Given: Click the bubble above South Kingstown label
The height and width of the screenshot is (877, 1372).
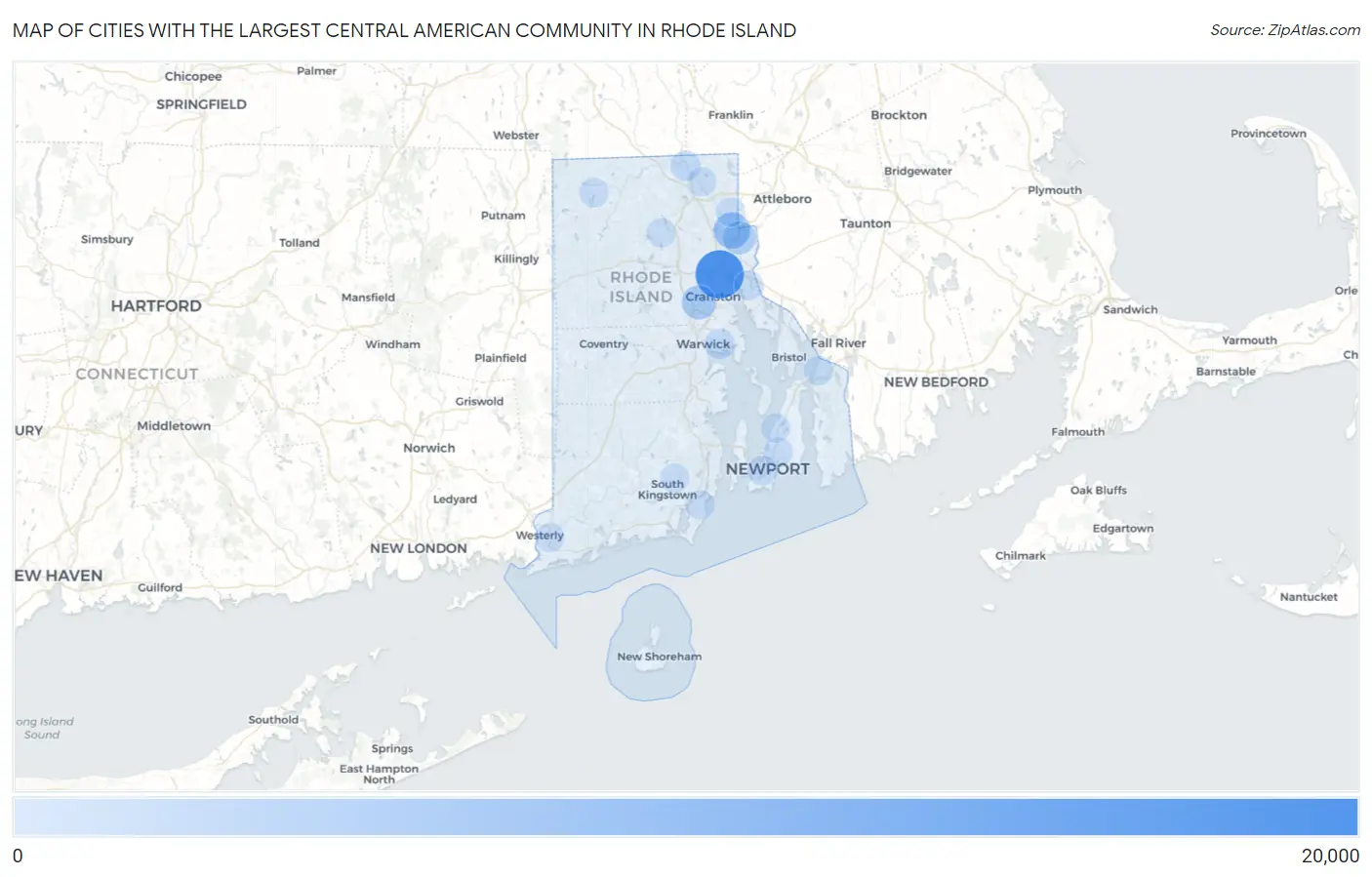Looking at the screenshot, I should (x=673, y=478).
